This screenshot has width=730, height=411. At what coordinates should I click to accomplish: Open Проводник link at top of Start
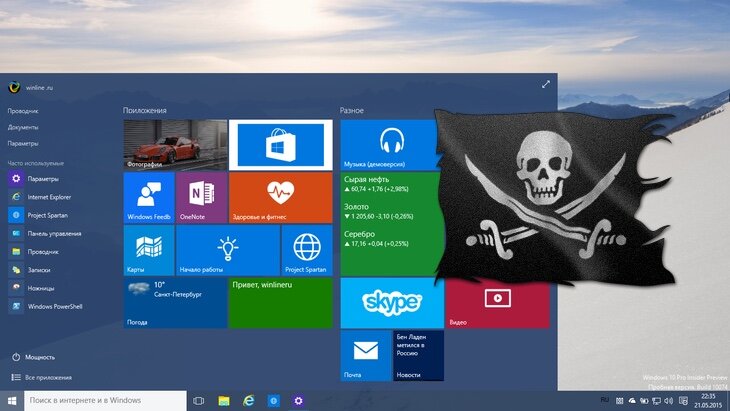pos(23,111)
